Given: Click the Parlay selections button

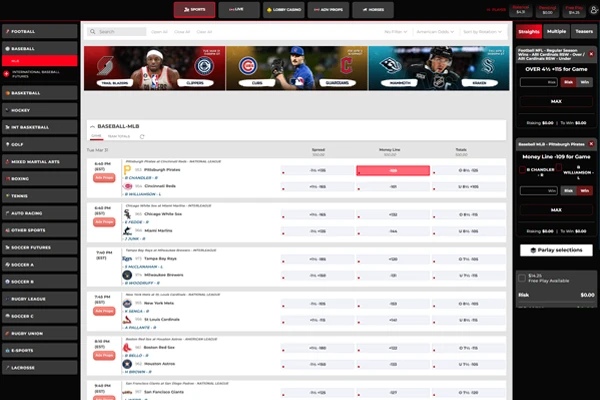Looking at the screenshot, I should pos(557,250).
